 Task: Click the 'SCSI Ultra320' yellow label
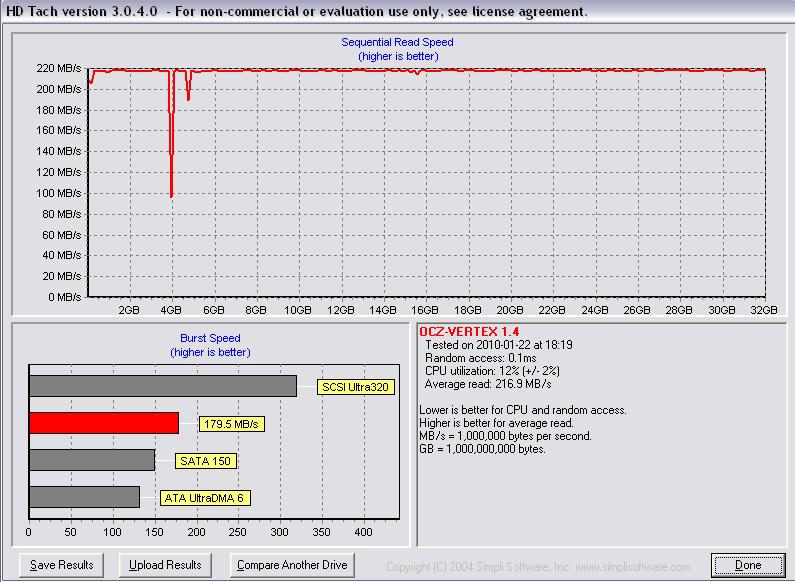pyautogui.click(x=355, y=387)
